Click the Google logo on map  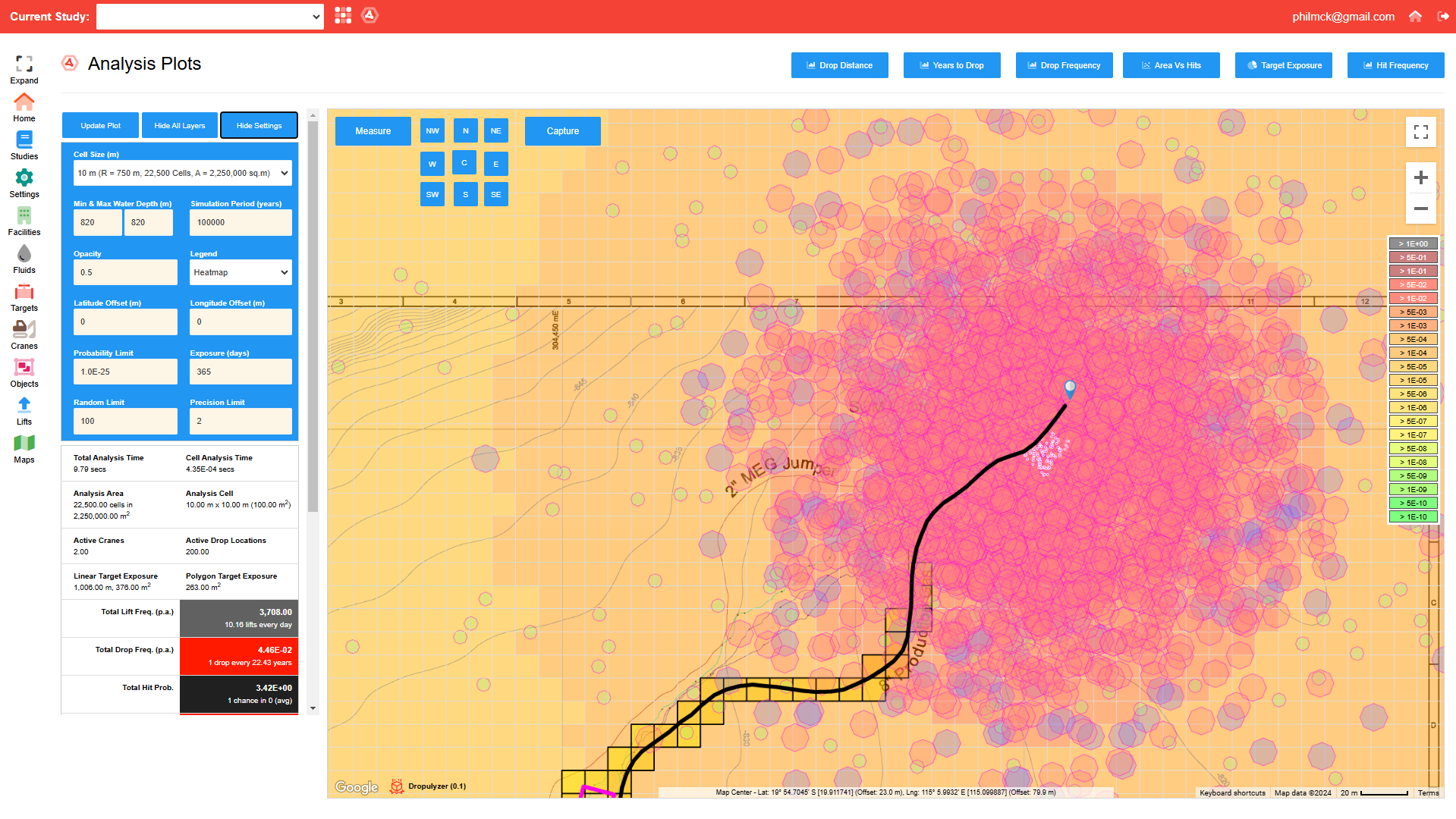(357, 787)
